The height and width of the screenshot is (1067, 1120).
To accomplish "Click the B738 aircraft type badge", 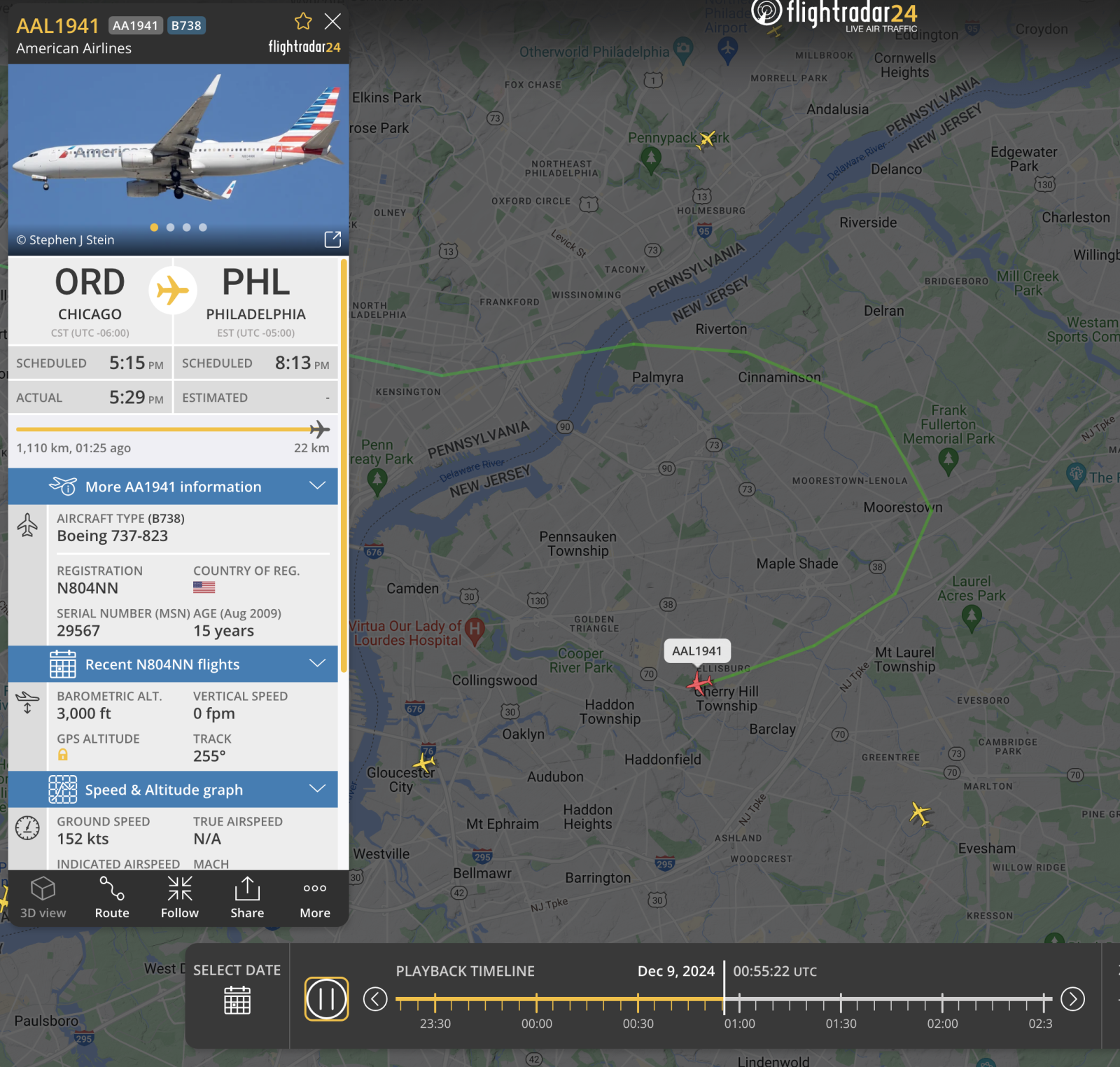I will [186, 26].
